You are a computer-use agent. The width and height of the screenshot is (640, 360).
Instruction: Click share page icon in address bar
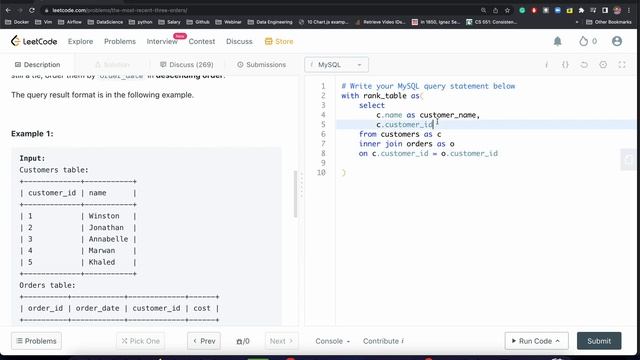tap(495, 10)
